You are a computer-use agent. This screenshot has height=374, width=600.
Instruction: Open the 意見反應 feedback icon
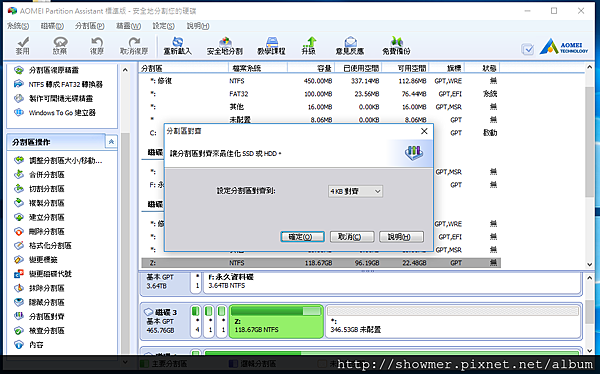coord(350,46)
